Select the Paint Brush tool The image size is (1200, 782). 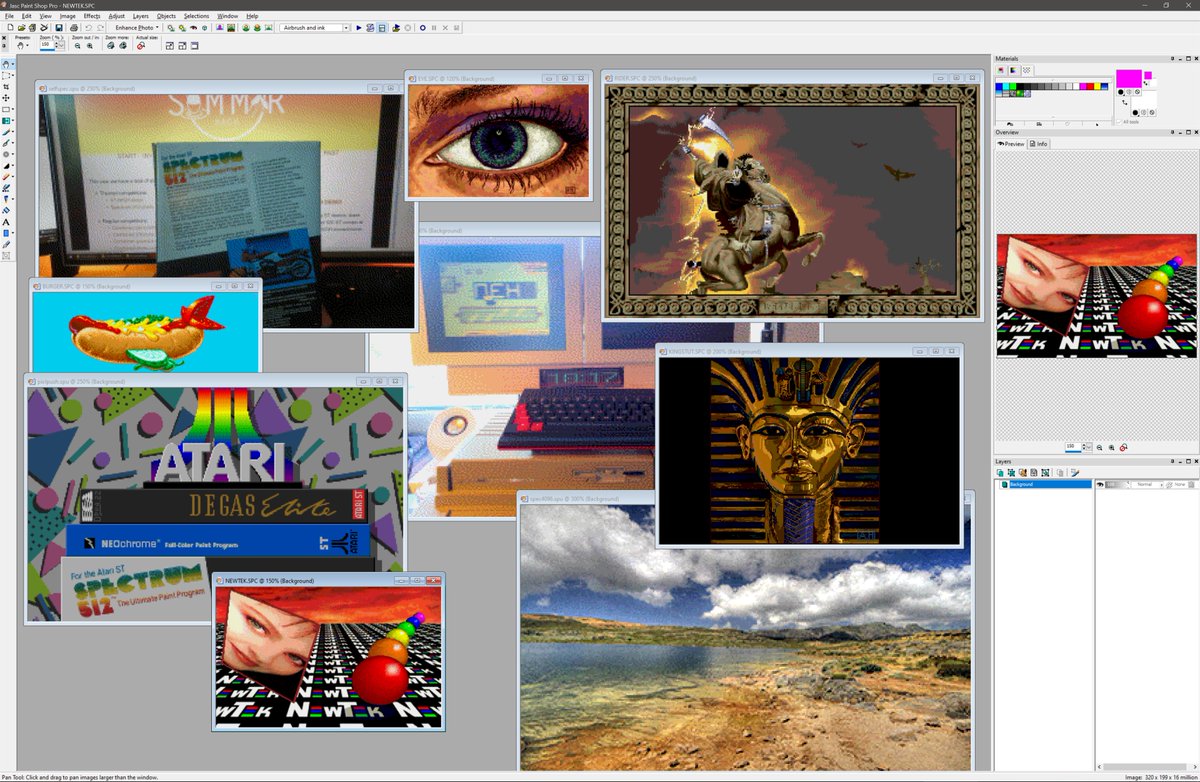pos(7,132)
